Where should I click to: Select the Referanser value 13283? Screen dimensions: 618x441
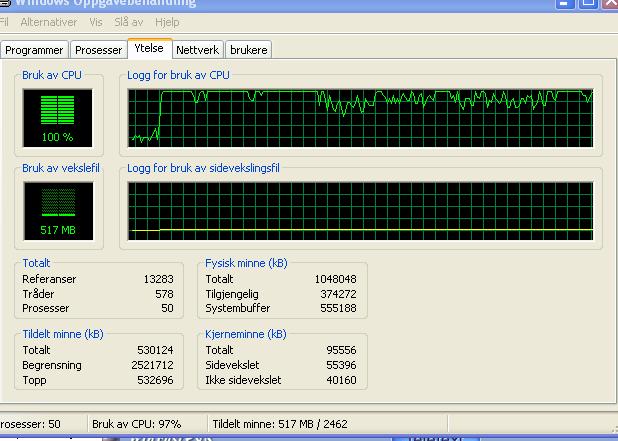tap(158, 279)
